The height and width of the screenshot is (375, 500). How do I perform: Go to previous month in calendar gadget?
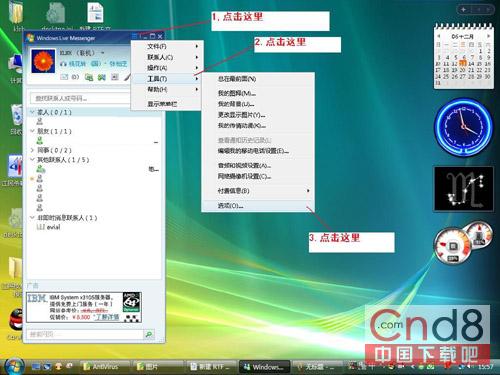(x=439, y=36)
